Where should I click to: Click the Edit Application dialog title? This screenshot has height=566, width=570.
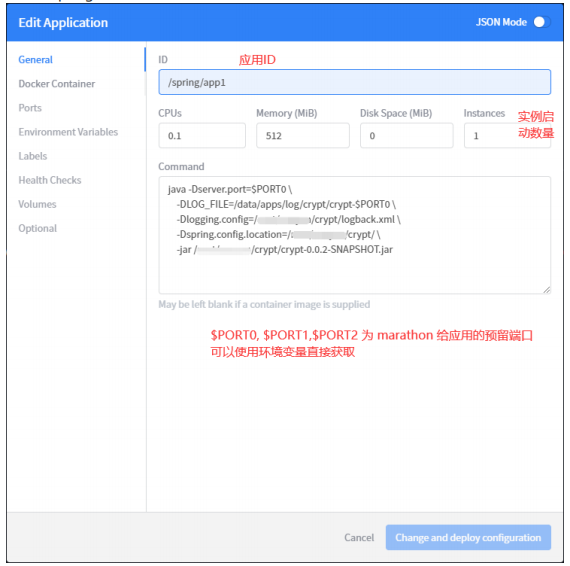point(63,23)
